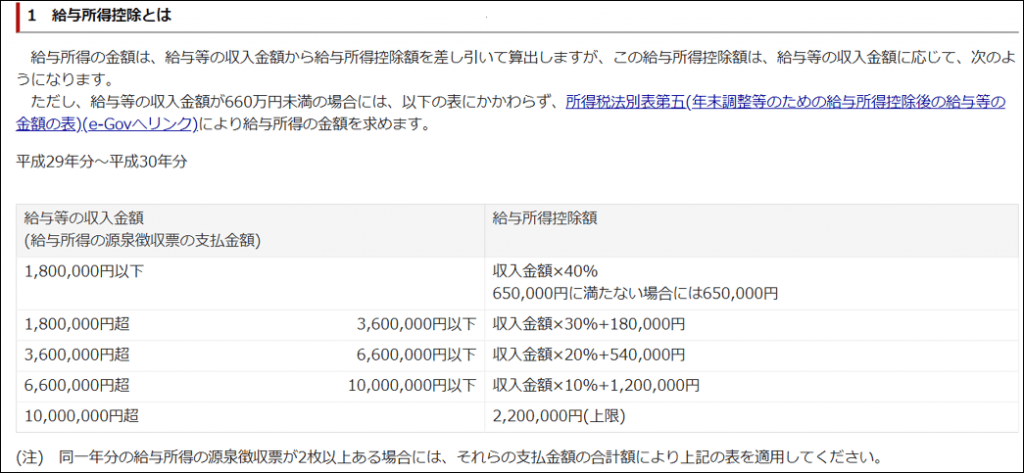The image size is (1024, 473).
Task: Click the 6,600,000円以下 upper limit text
Action: point(416,354)
